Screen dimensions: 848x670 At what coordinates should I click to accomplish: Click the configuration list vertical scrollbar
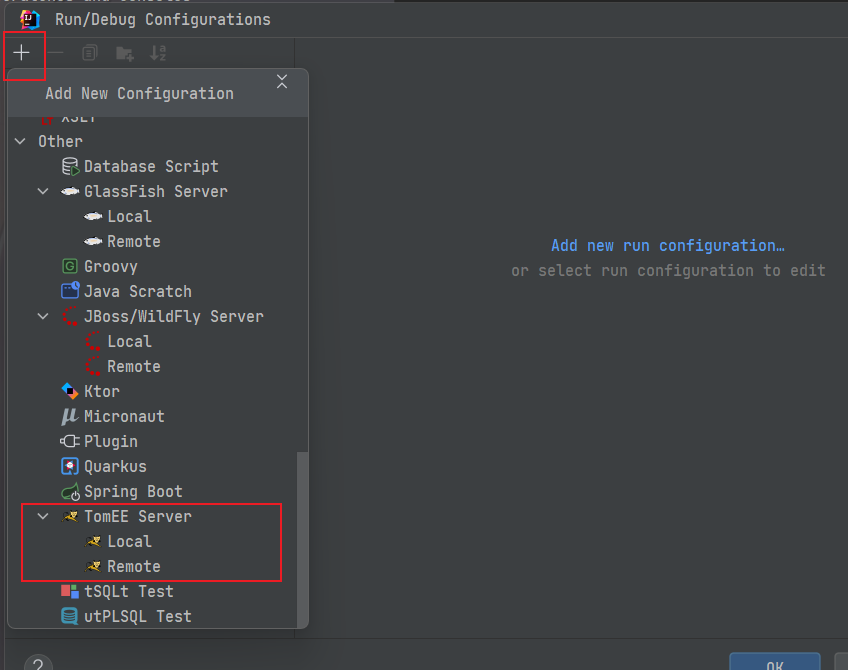(x=303, y=539)
